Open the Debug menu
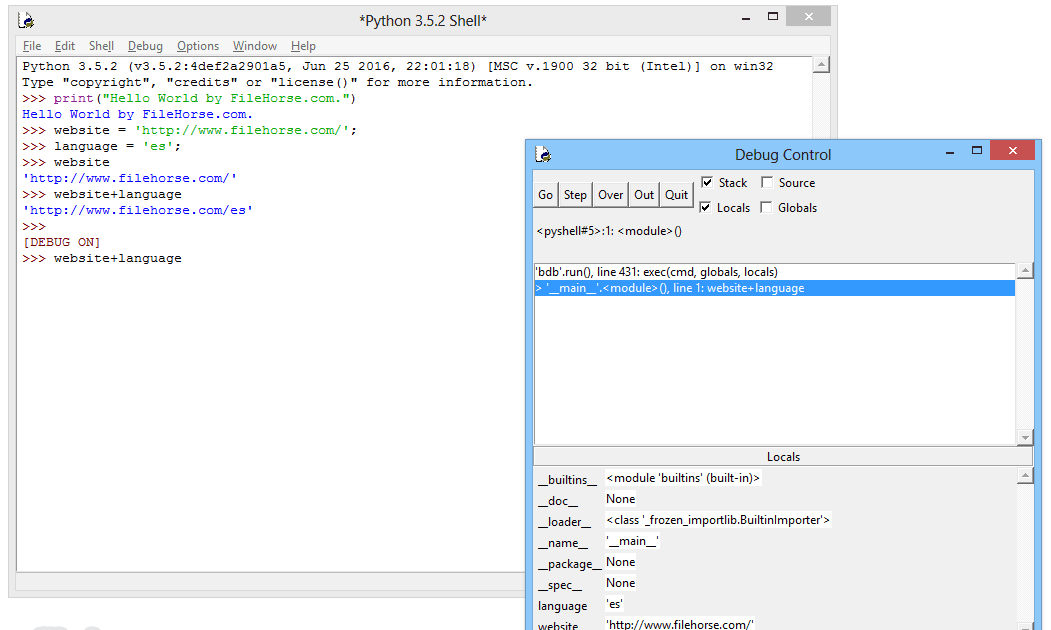 (x=145, y=46)
